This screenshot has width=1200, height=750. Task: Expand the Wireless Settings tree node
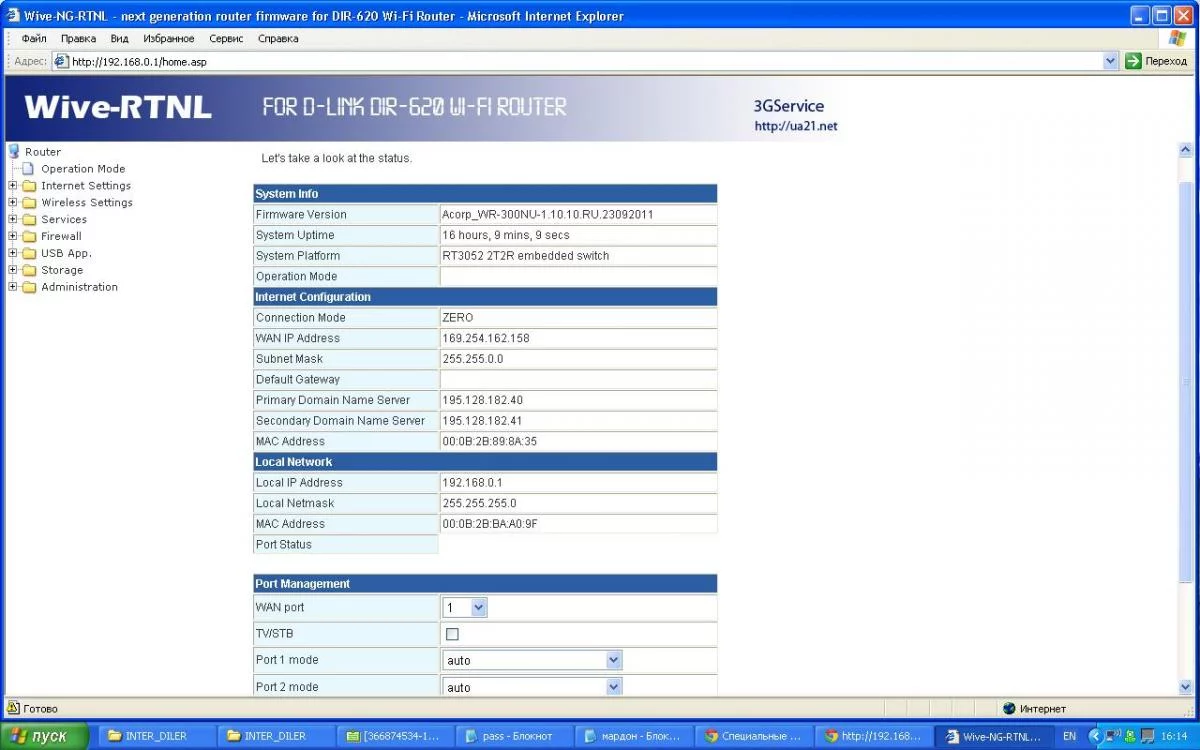[12, 203]
